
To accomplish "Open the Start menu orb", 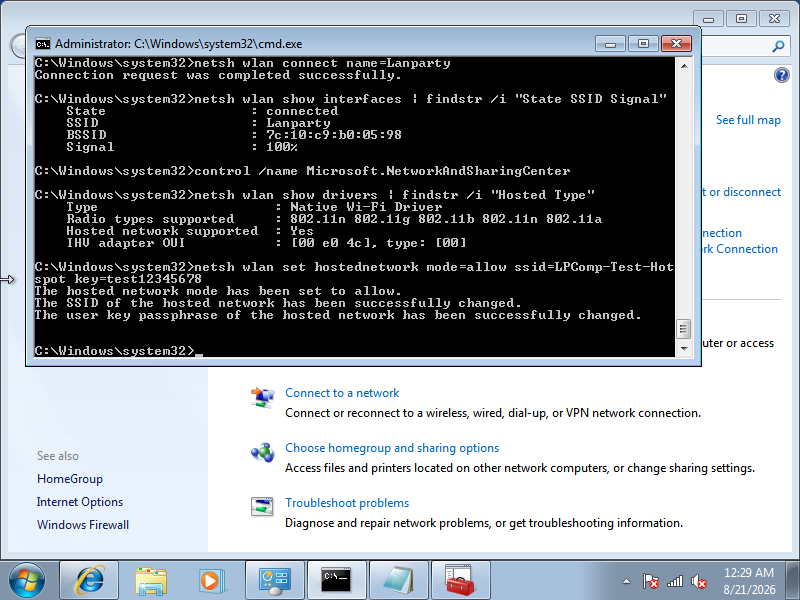I will coord(27,580).
